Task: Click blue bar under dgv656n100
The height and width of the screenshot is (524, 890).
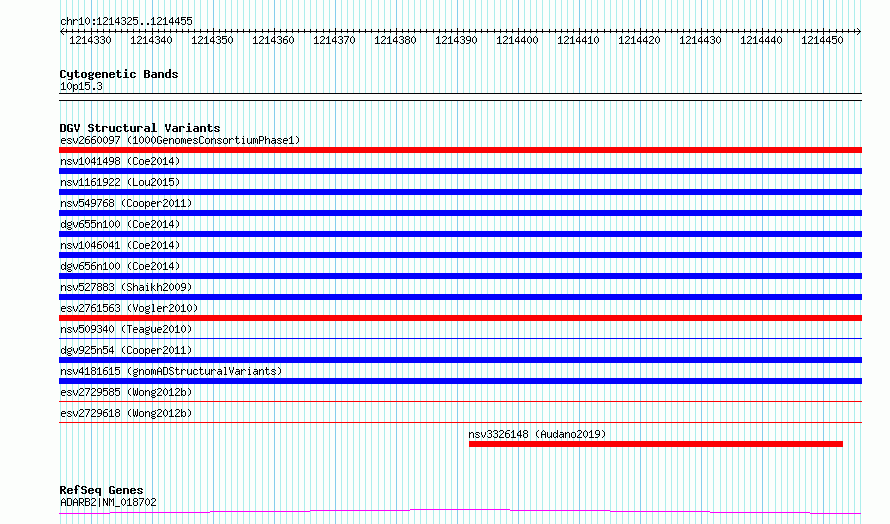Action: [x=460, y=276]
